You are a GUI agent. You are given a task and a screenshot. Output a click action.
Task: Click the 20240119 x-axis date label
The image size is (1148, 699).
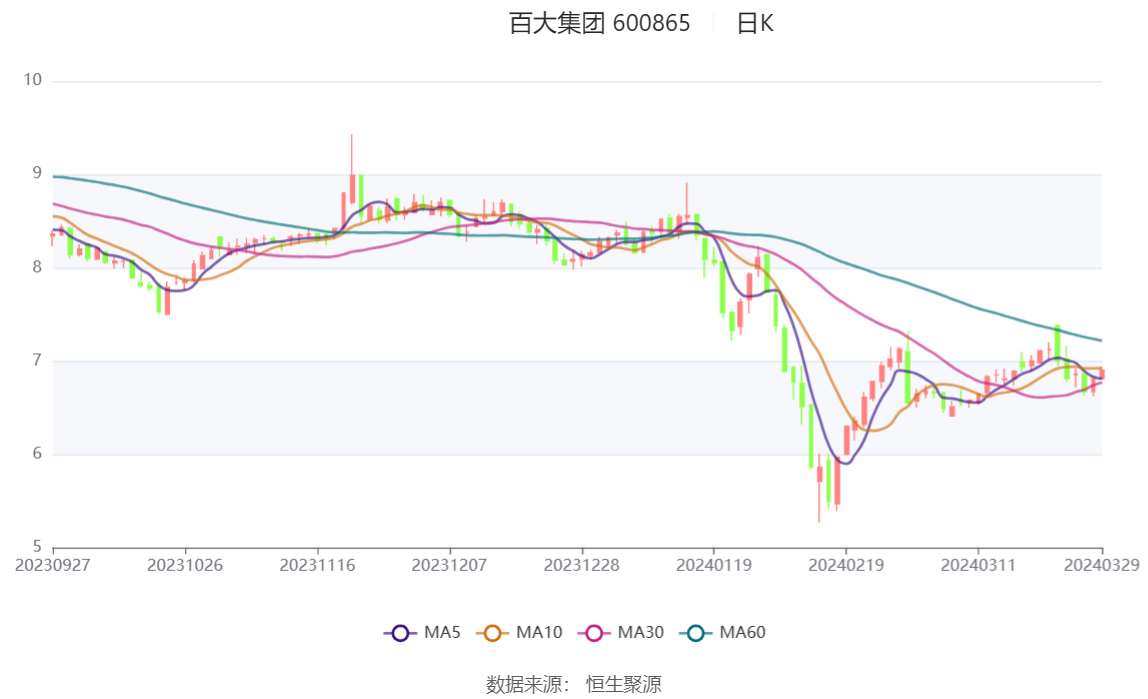click(x=714, y=566)
